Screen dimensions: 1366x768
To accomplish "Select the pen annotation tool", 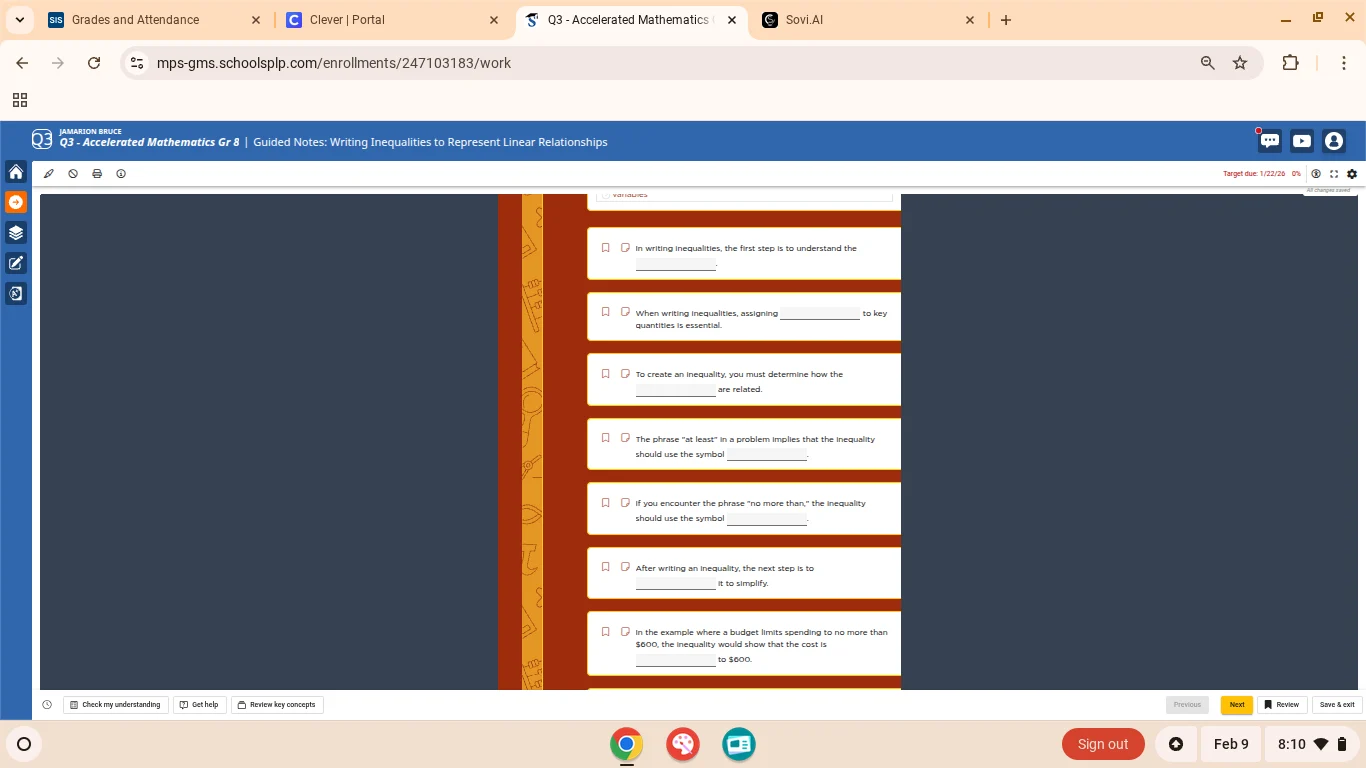I will point(48,173).
